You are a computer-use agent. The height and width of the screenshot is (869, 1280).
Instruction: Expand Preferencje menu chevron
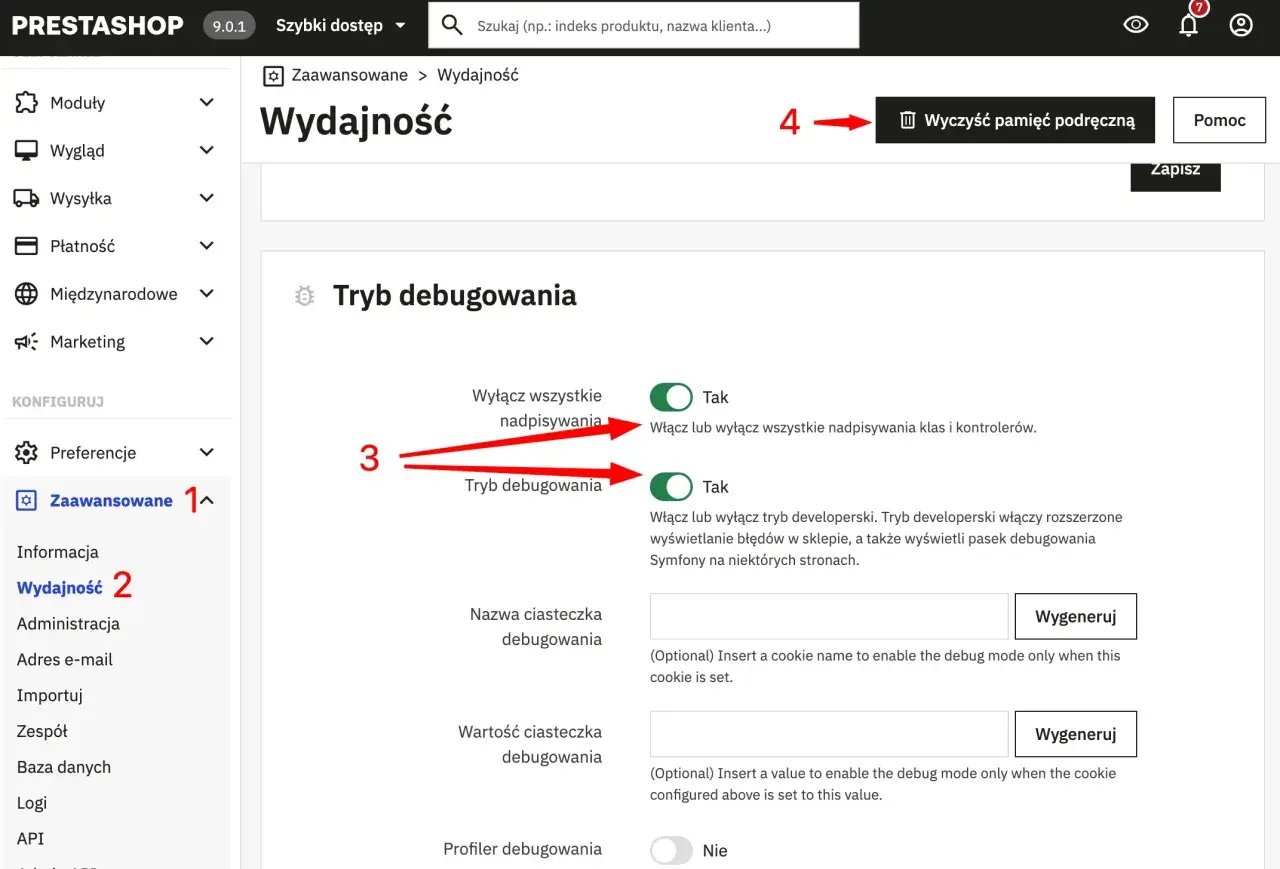pyautogui.click(x=207, y=452)
